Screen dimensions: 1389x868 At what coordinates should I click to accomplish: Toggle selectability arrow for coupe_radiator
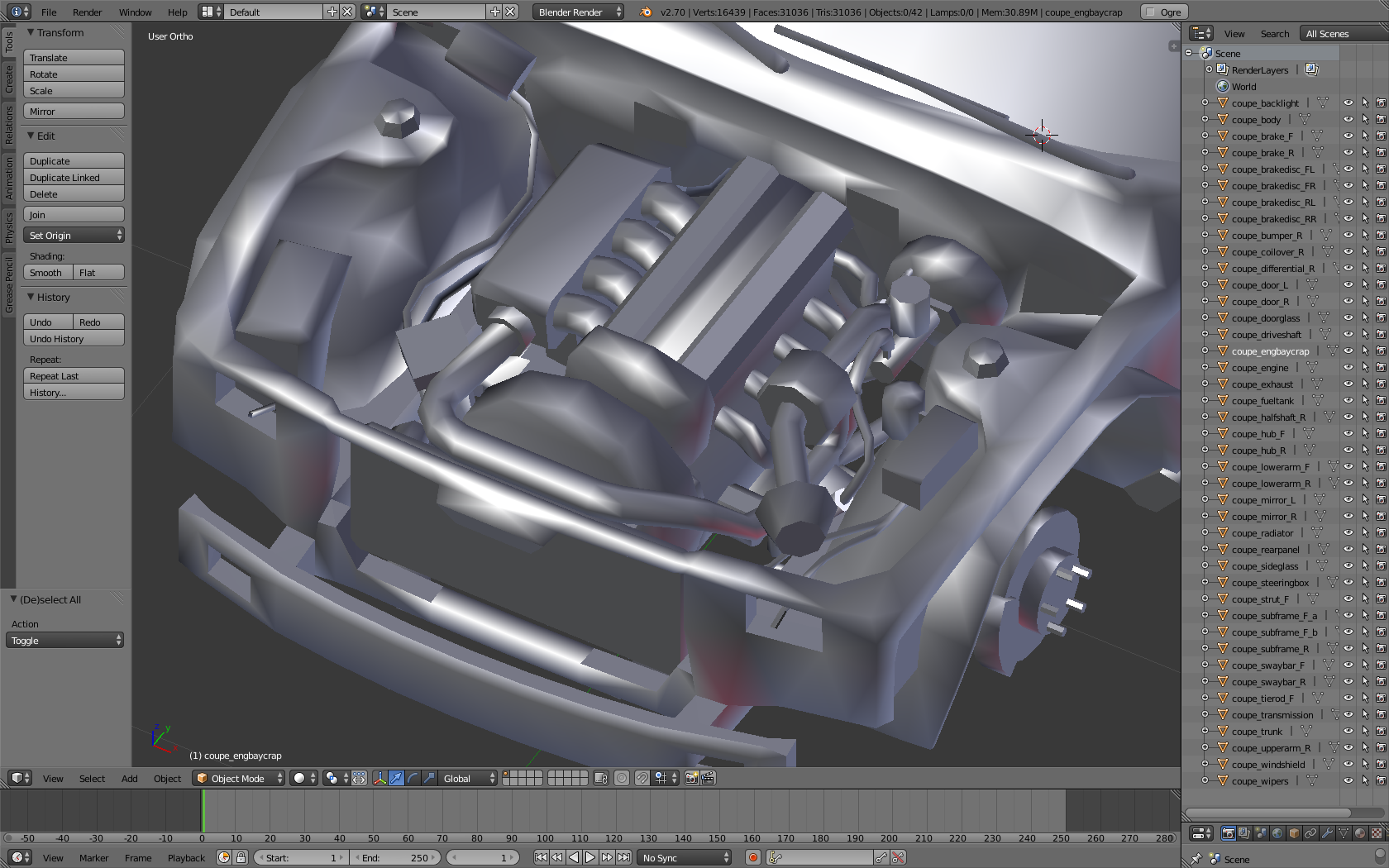pyautogui.click(x=1365, y=533)
